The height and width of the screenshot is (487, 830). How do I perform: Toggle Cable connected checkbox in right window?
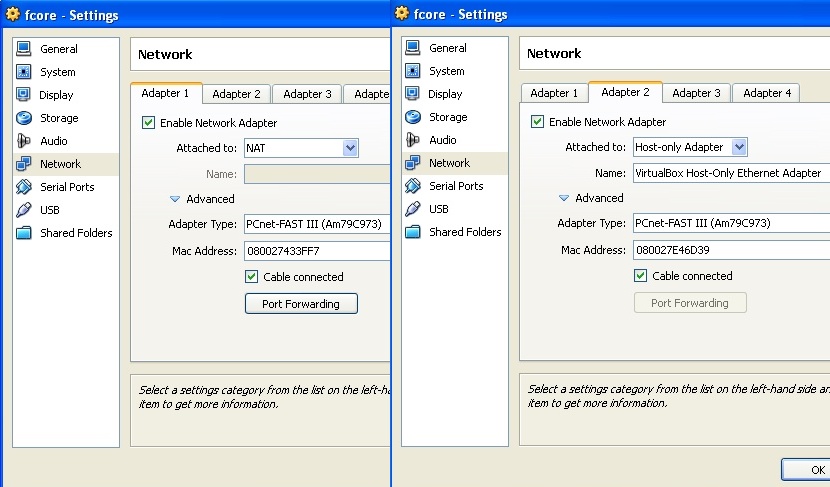click(x=640, y=276)
